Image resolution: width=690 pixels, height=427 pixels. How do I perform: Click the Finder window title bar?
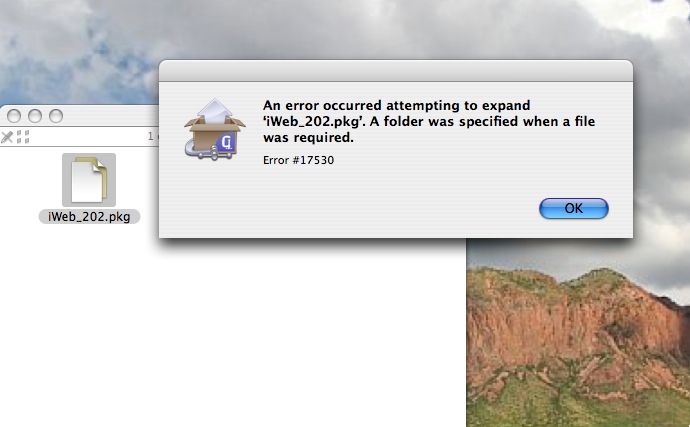pos(110,116)
